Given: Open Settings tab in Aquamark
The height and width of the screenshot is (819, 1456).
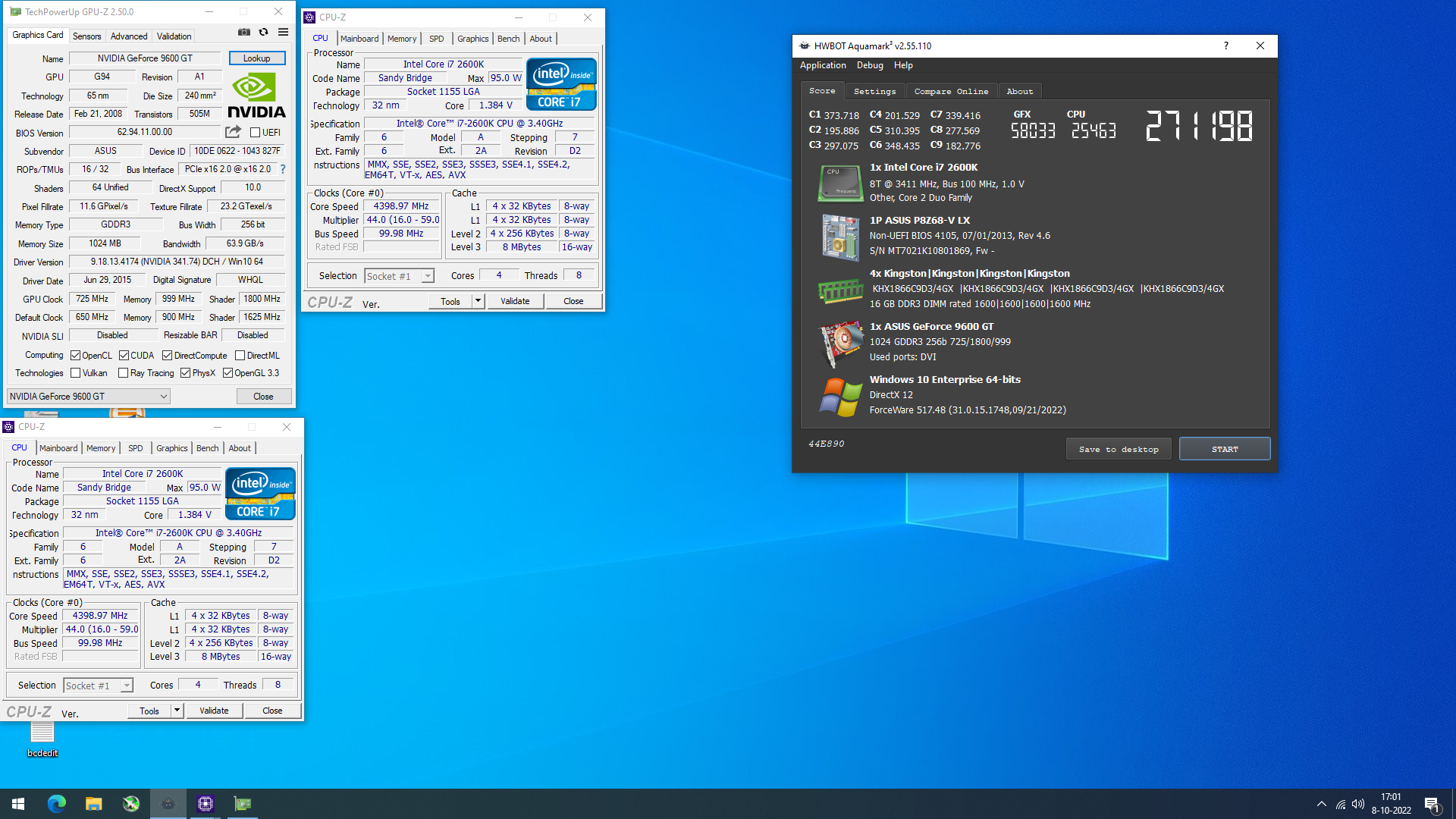Looking at the screenshot, I should pyautogui.click(x=874, y=91).
